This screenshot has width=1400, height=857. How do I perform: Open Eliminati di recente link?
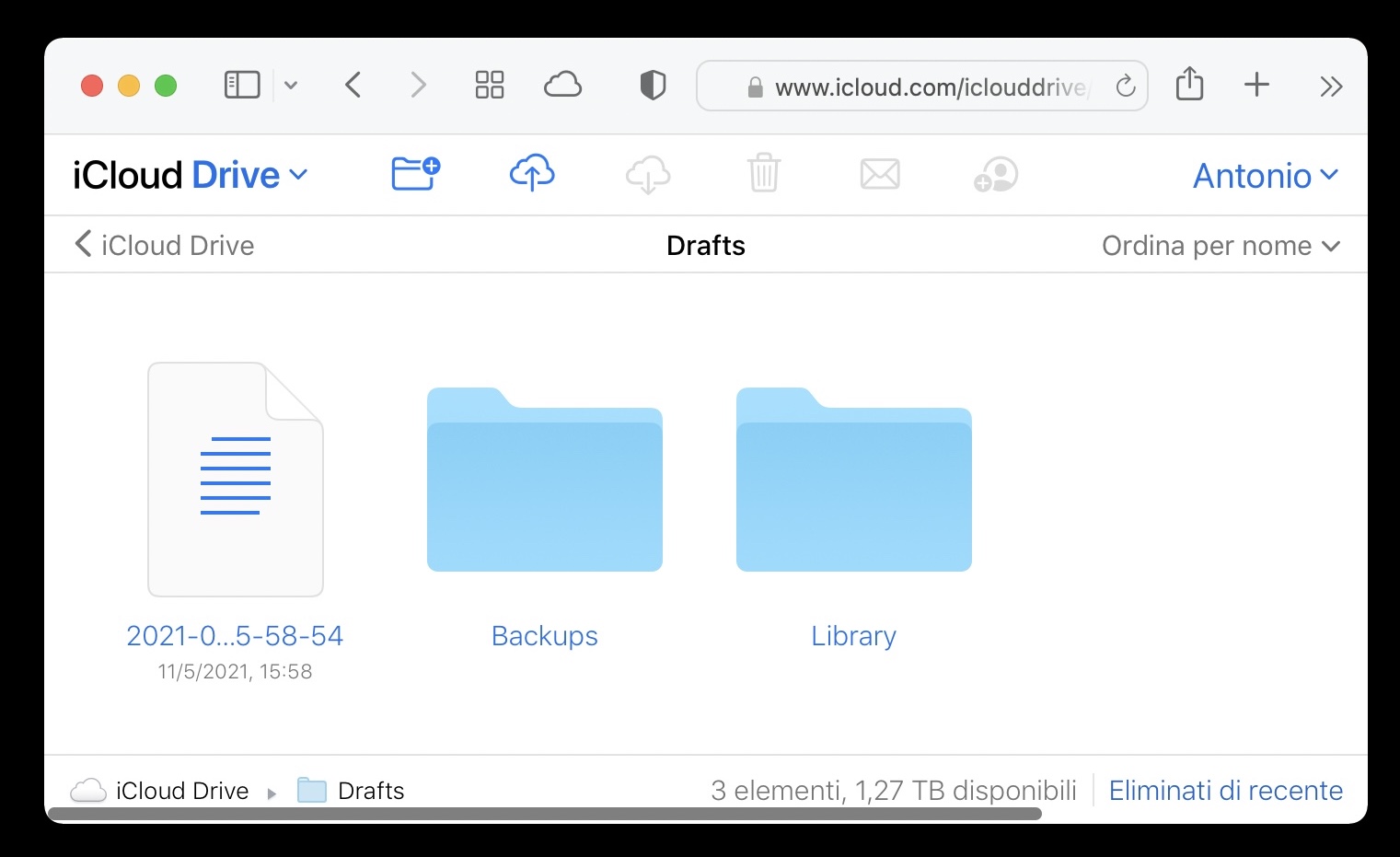tap(1225, 791)
